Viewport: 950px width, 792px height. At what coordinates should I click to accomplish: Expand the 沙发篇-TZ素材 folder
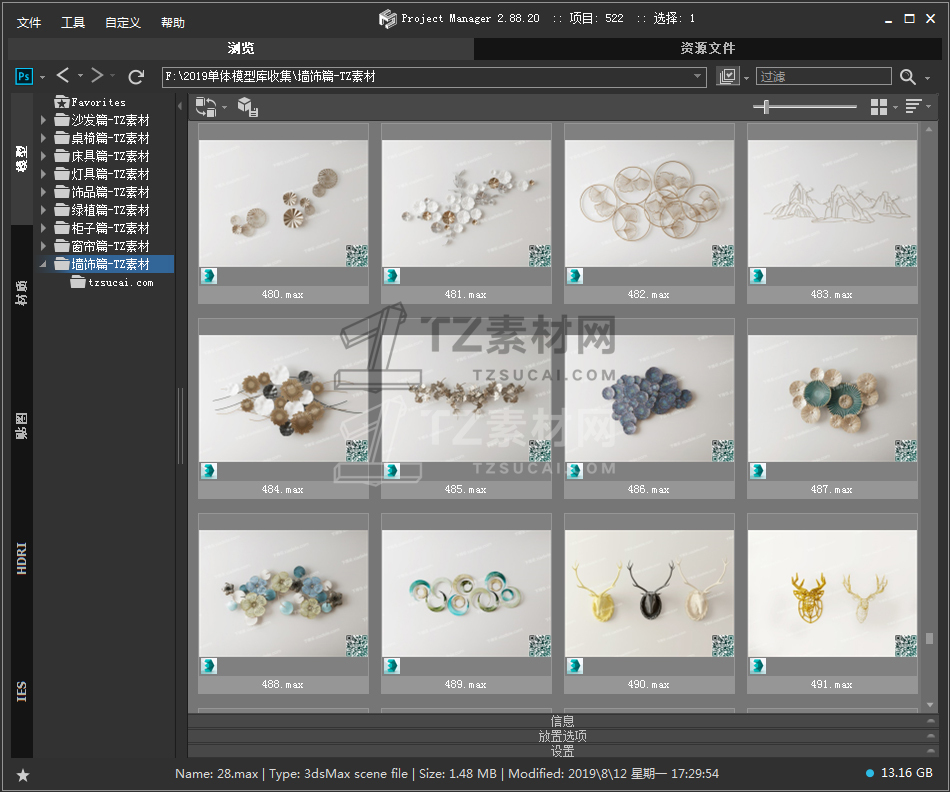coord(43,121)
